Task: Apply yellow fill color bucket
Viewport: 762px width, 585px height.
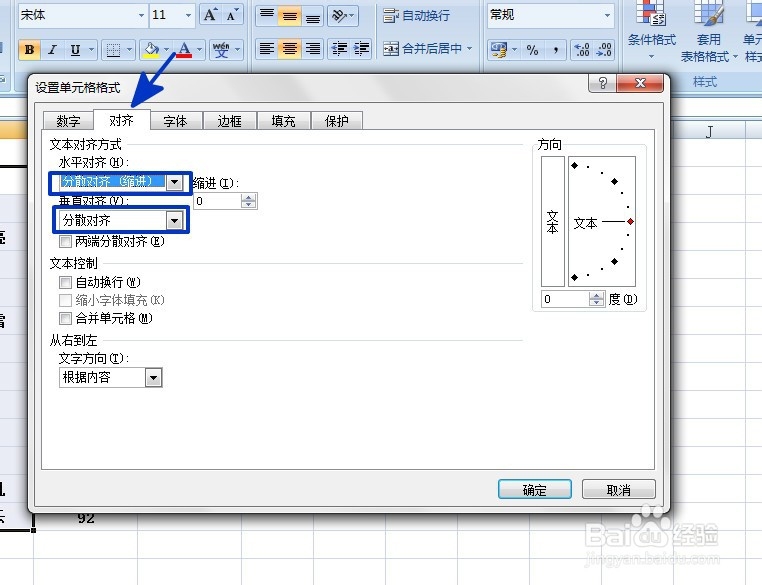Action: 152,50
